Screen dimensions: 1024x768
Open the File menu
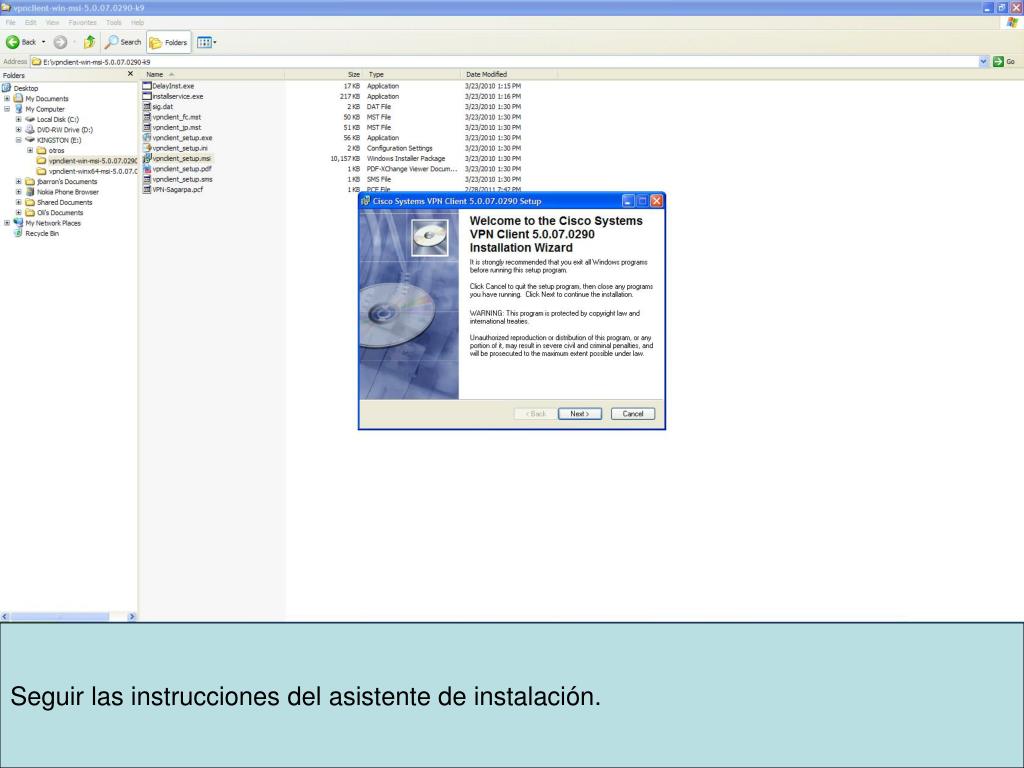coord(10,22)
